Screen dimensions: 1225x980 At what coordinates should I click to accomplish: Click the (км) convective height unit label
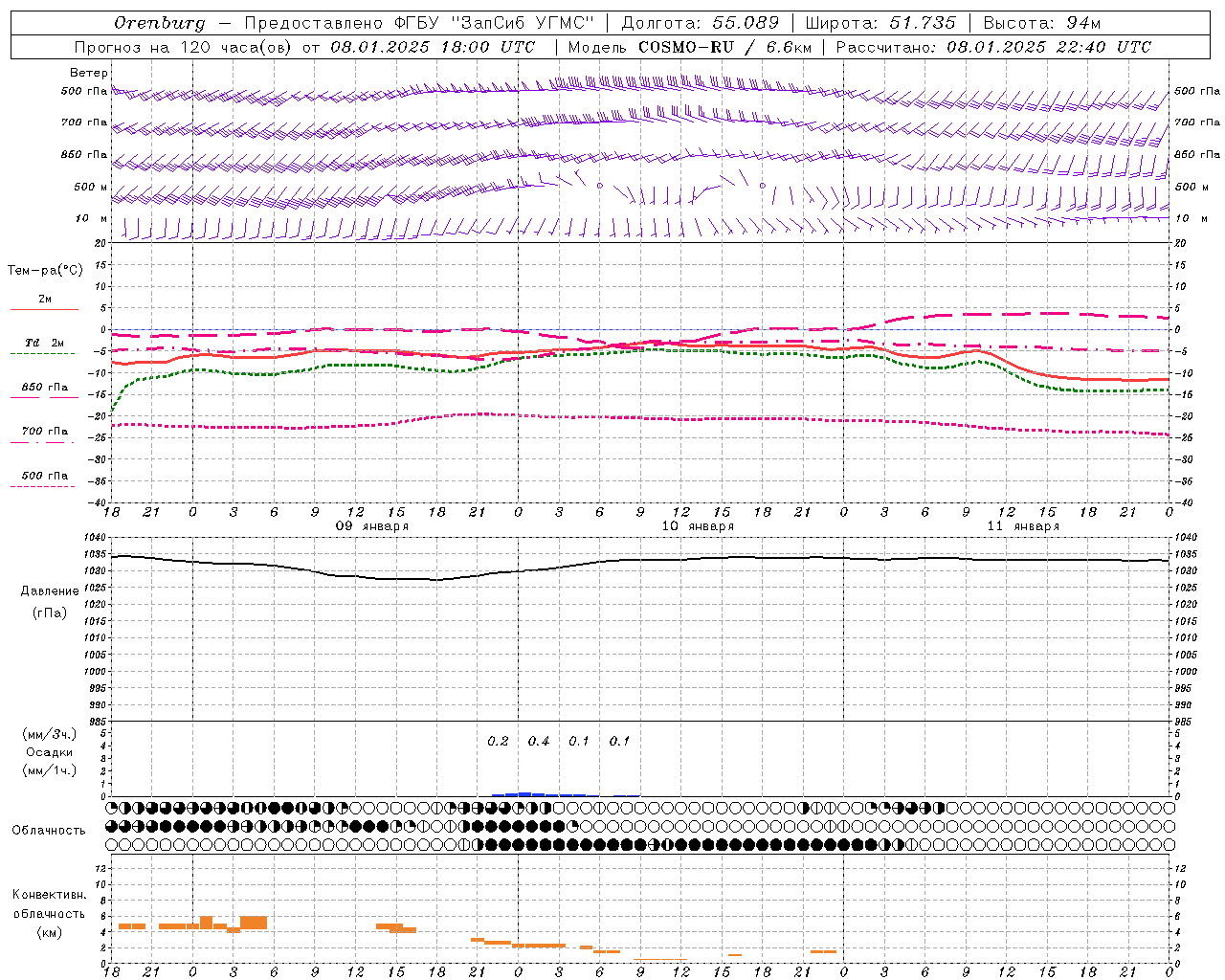[50, 931]
